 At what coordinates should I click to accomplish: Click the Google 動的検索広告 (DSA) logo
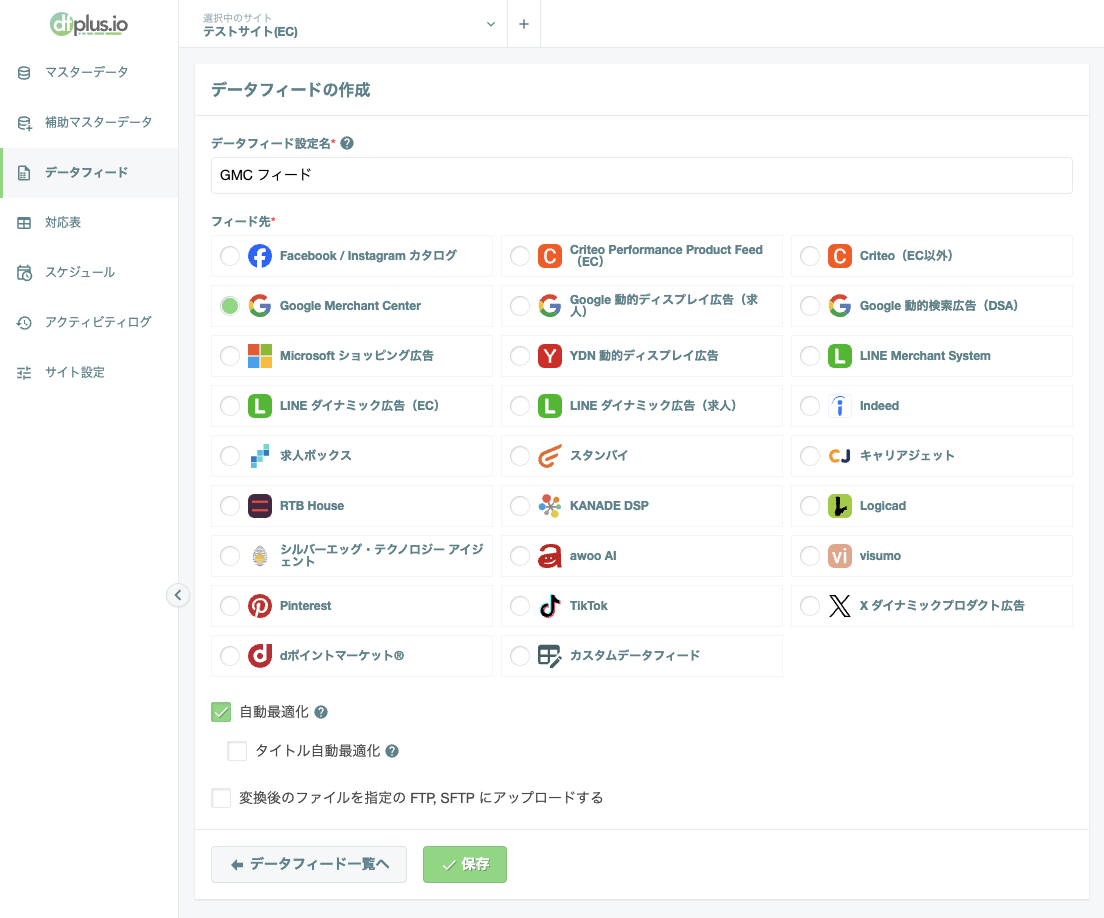click(x=839, y=306)
